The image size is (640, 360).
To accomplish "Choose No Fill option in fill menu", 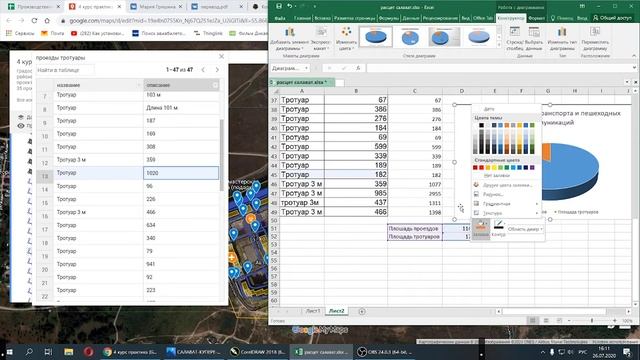I will click(497, 175).
